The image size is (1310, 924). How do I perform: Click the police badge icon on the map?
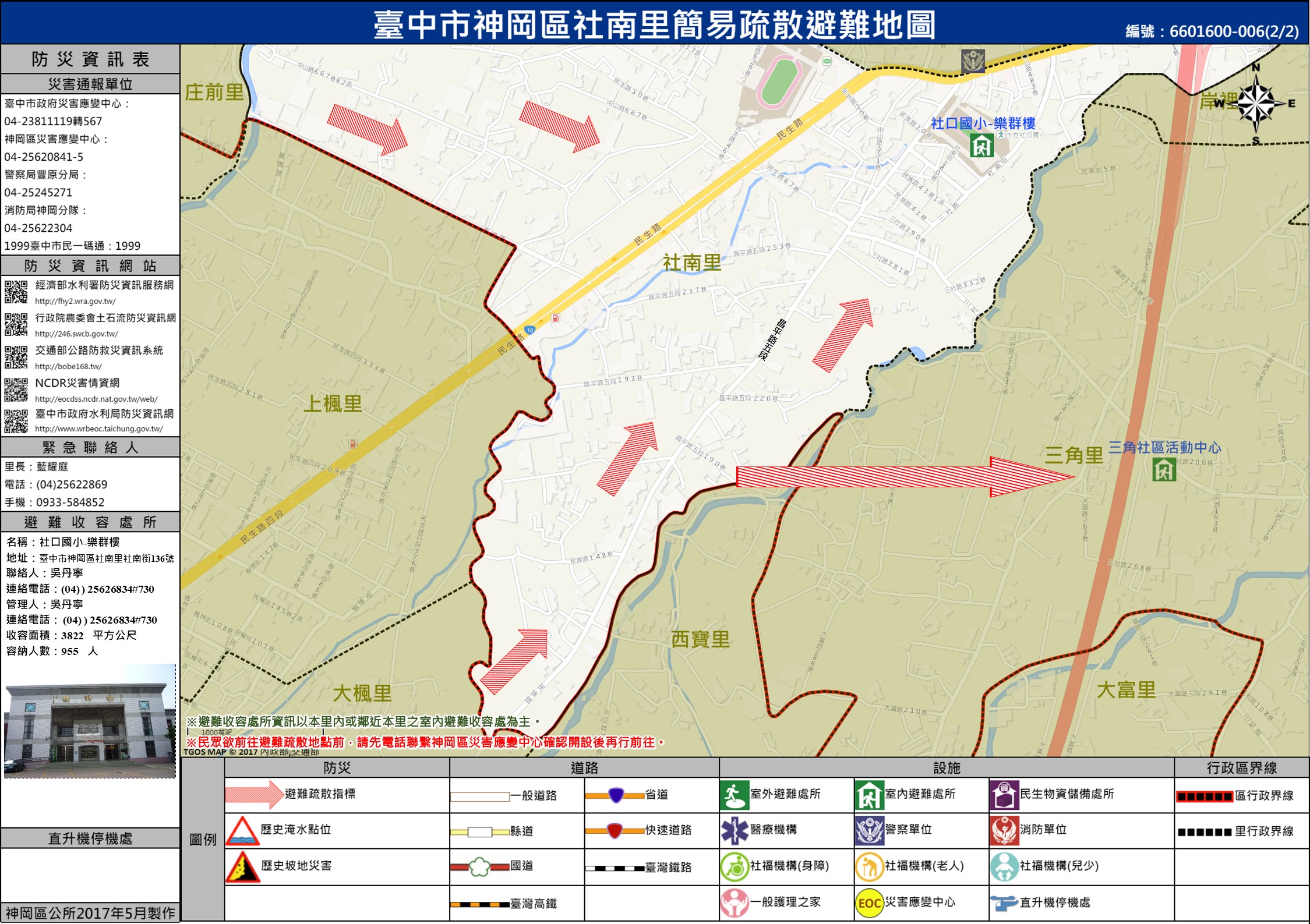[x=972, y=60]
